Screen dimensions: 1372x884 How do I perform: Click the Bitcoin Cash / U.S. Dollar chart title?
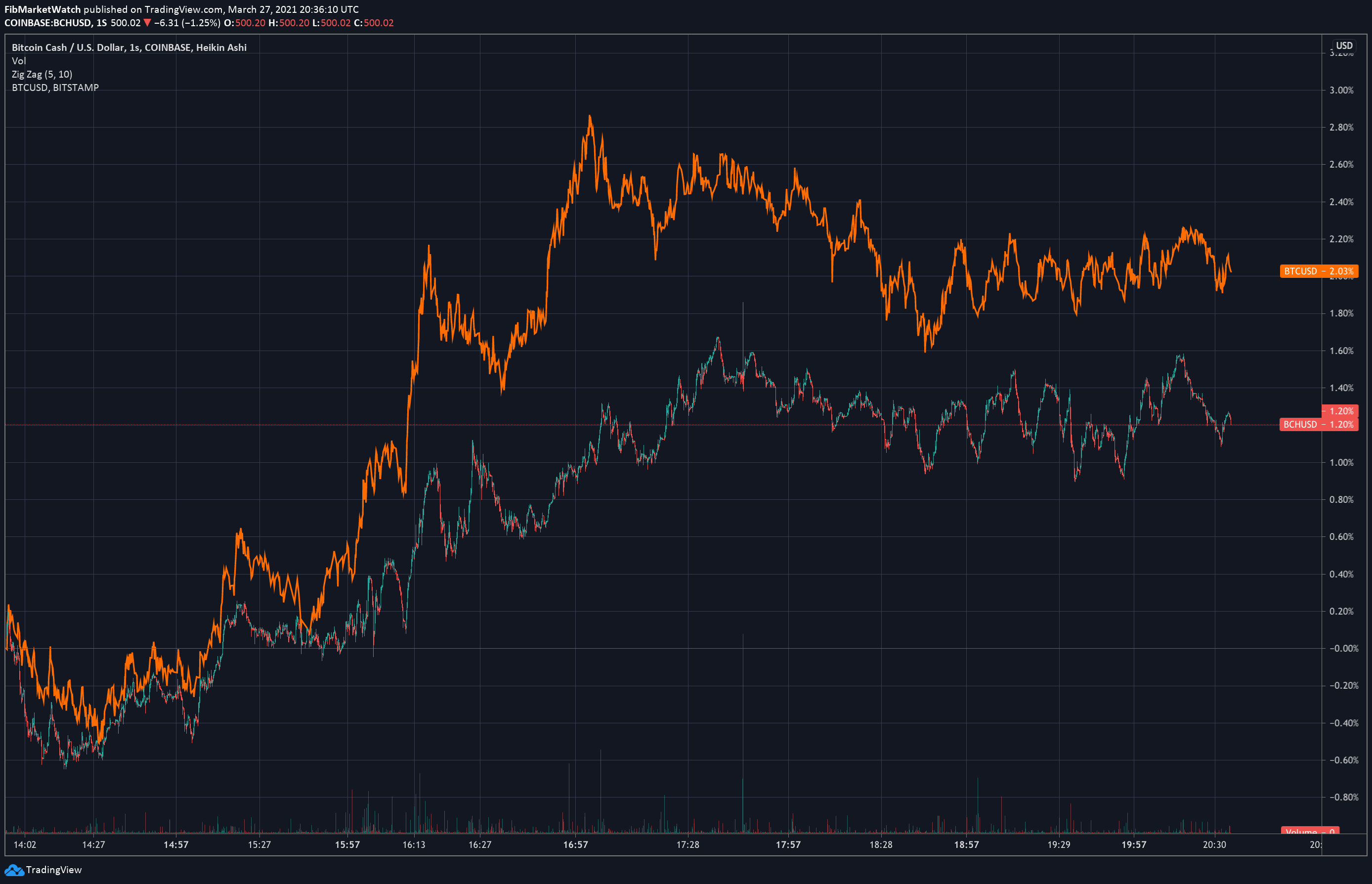point(129,47)
